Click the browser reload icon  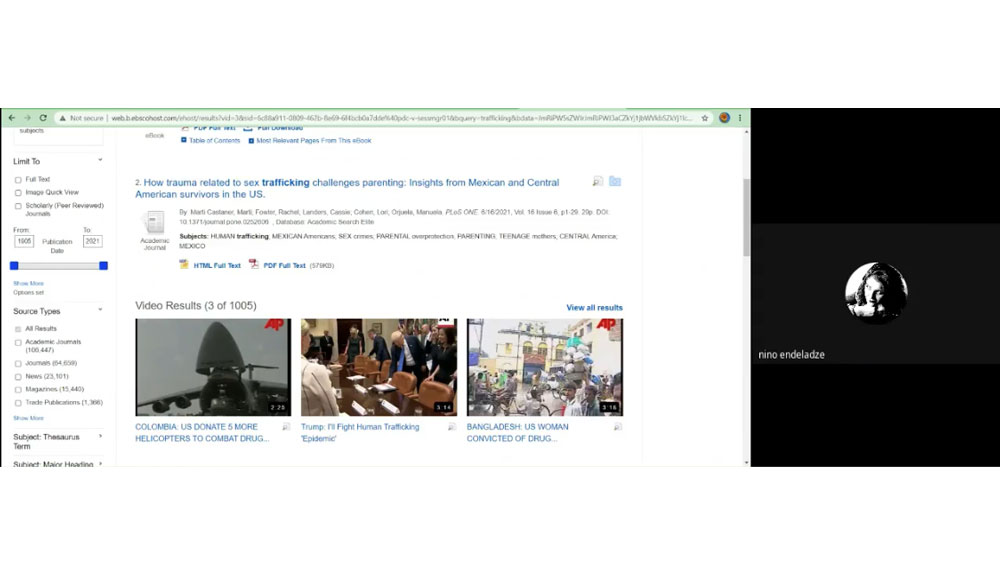[x=43, y=117]
